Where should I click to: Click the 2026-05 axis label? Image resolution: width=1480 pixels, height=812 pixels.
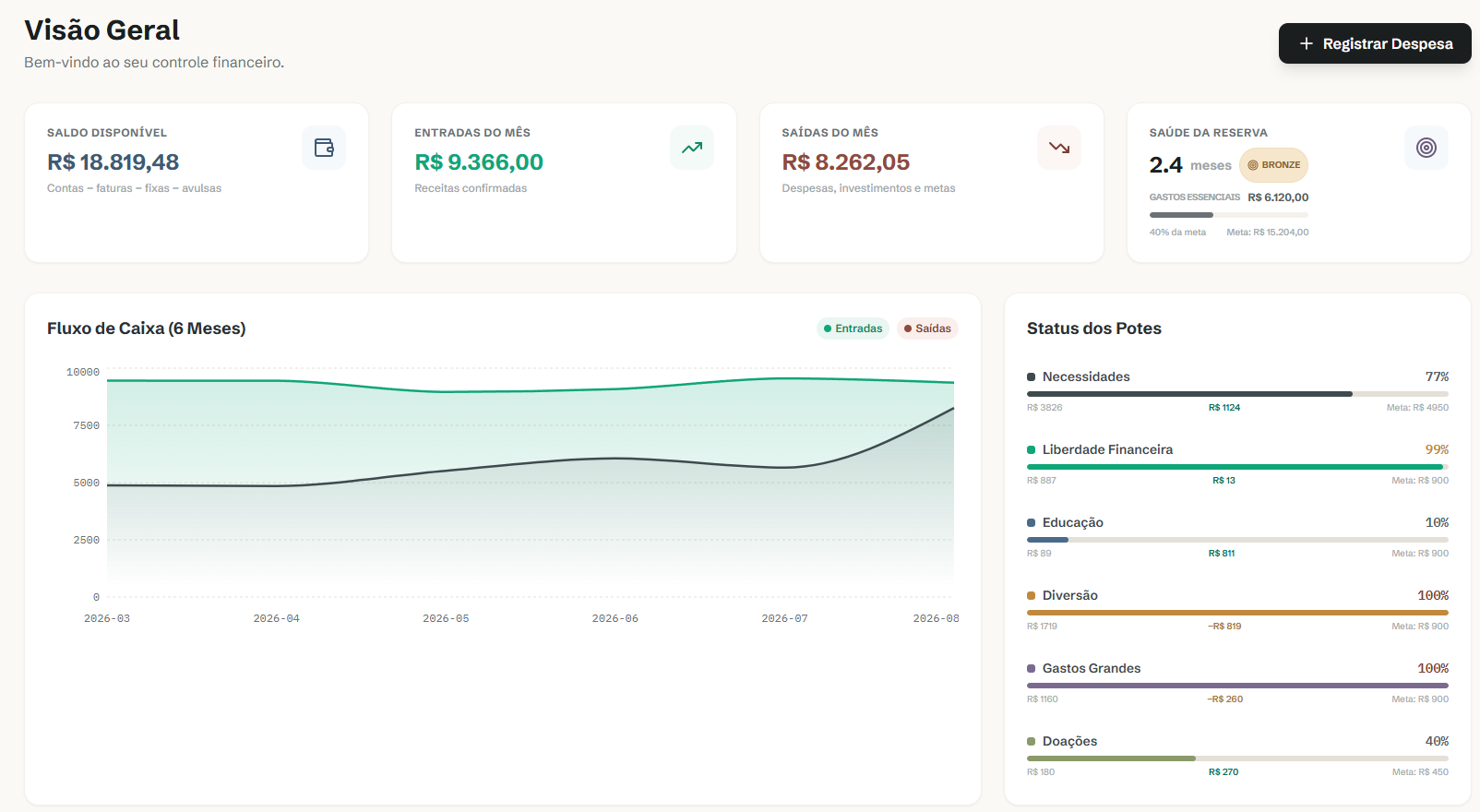[446, 618]
